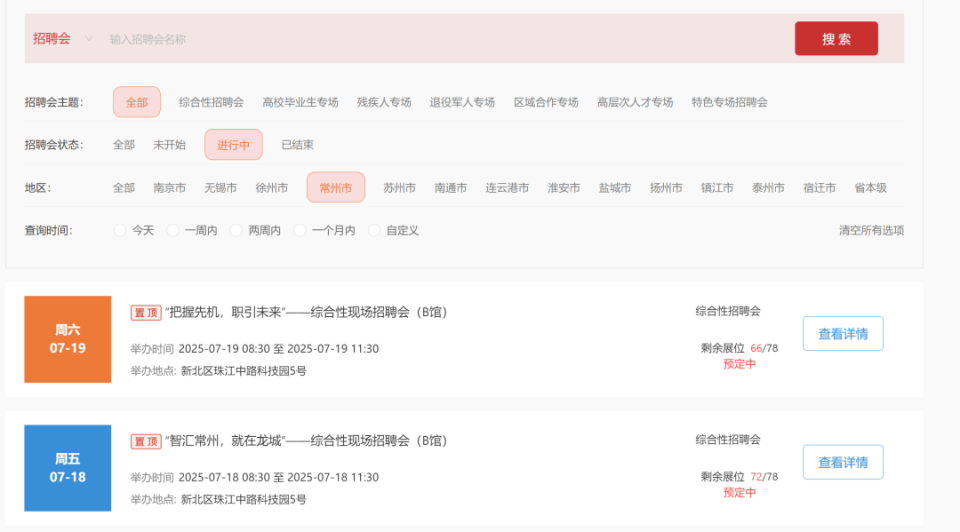
Task: Filter status by 未开始
Action: point(169,145)
